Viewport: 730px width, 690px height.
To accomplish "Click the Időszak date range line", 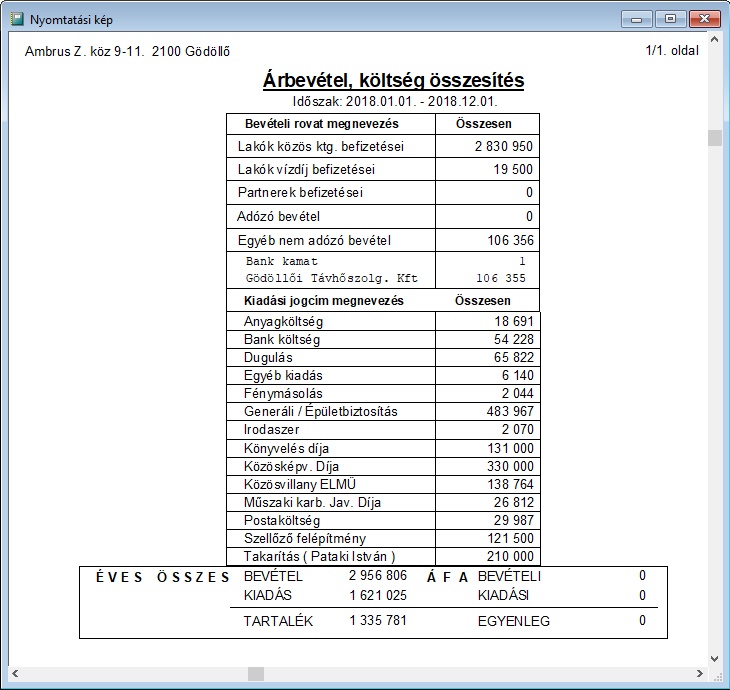I will pos(395,101).
